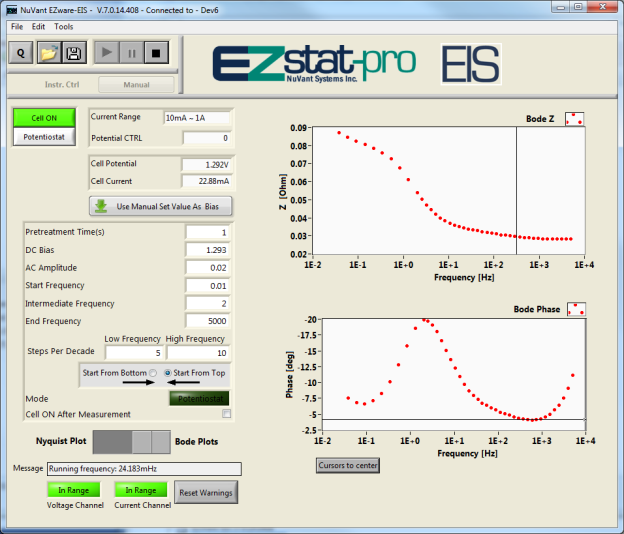Open the File menu
This screenshot has width=624, height=534.
click(17, 27)
